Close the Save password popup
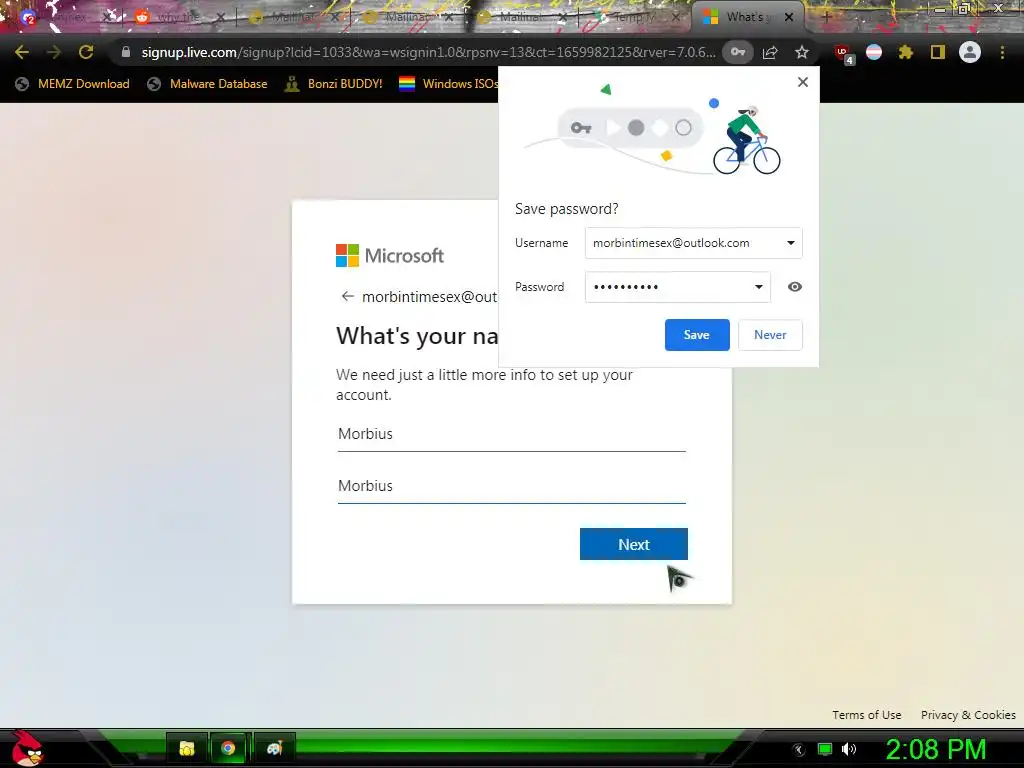 pyautogui.click(x=803, y=82)
